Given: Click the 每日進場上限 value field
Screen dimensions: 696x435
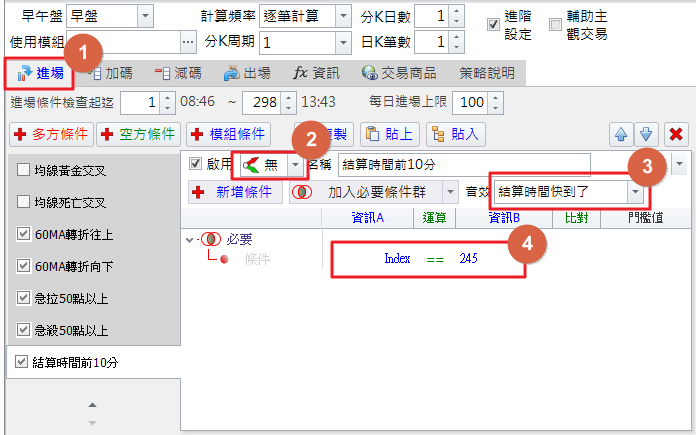Looking at the screenshot, I should coord(471,103).
